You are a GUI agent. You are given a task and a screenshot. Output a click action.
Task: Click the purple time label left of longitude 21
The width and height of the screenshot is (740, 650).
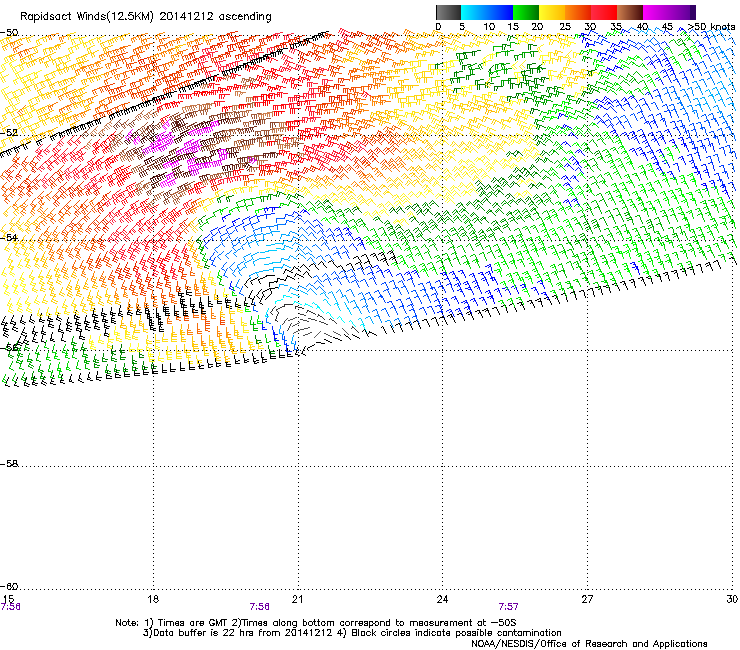pos(260,607)
